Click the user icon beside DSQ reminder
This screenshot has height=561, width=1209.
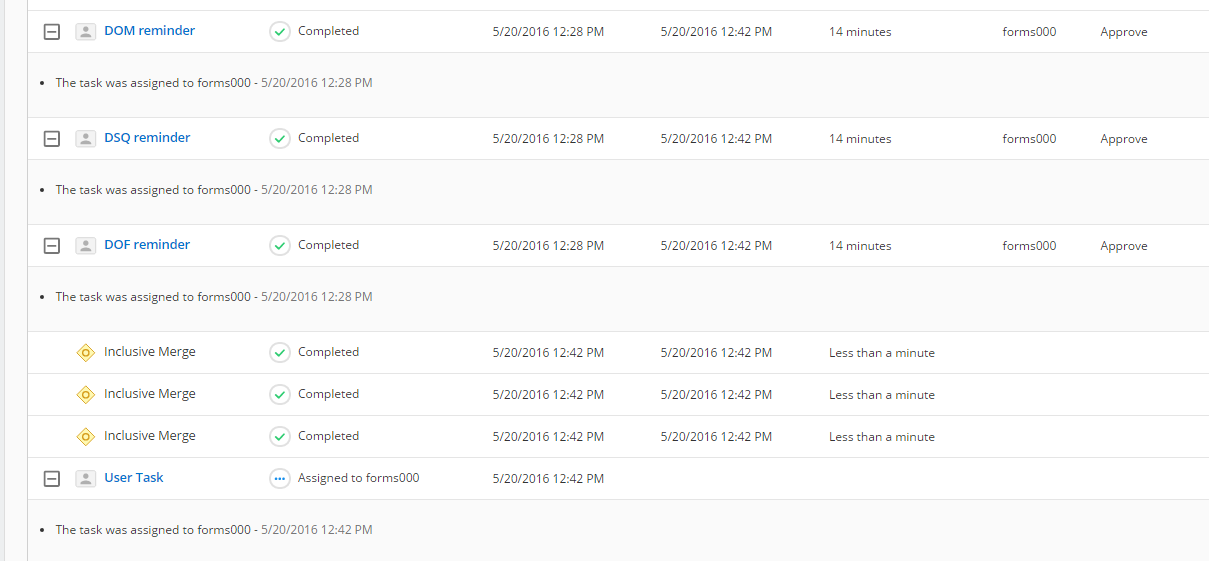85,139
